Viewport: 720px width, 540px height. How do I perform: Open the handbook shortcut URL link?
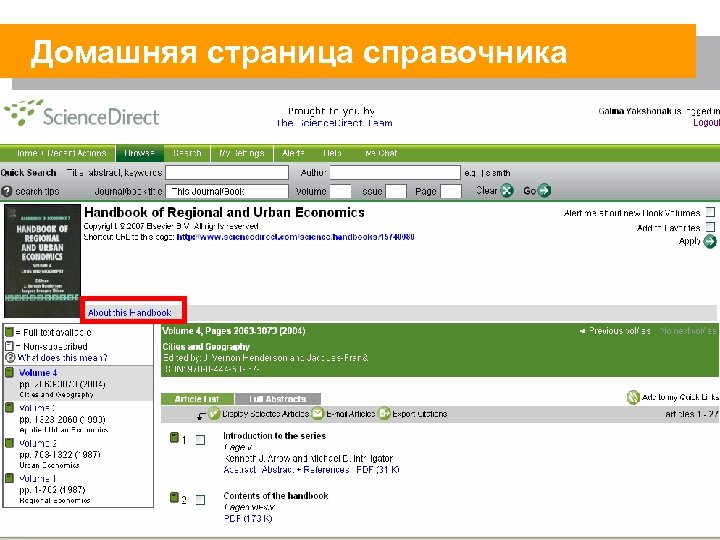(x=295, y=237)
